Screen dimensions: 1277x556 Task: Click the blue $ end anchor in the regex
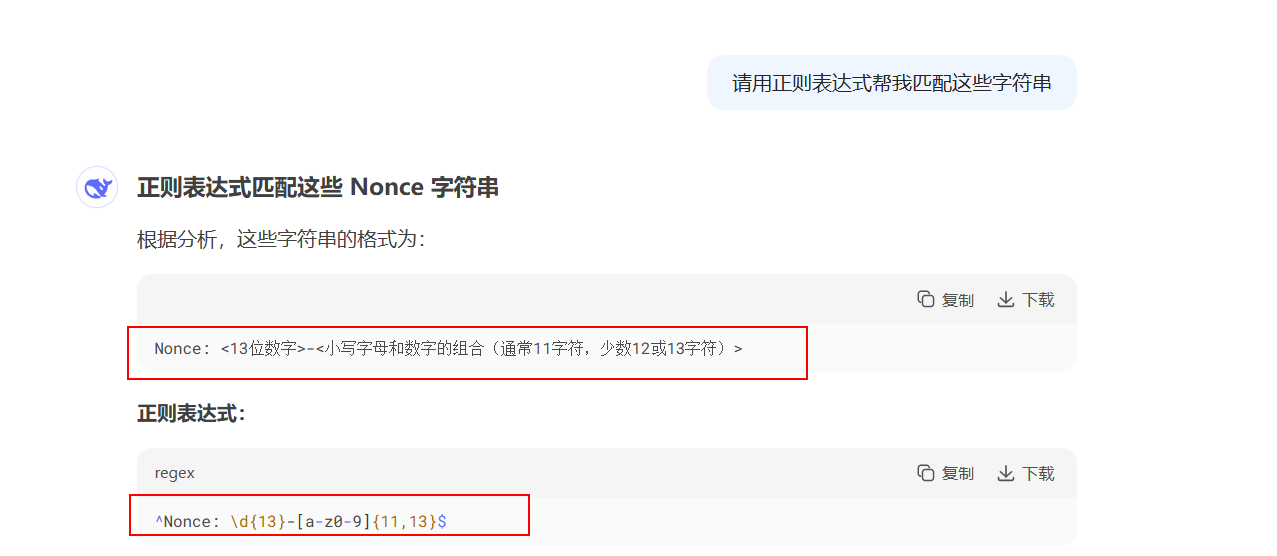tap(442, 522)
